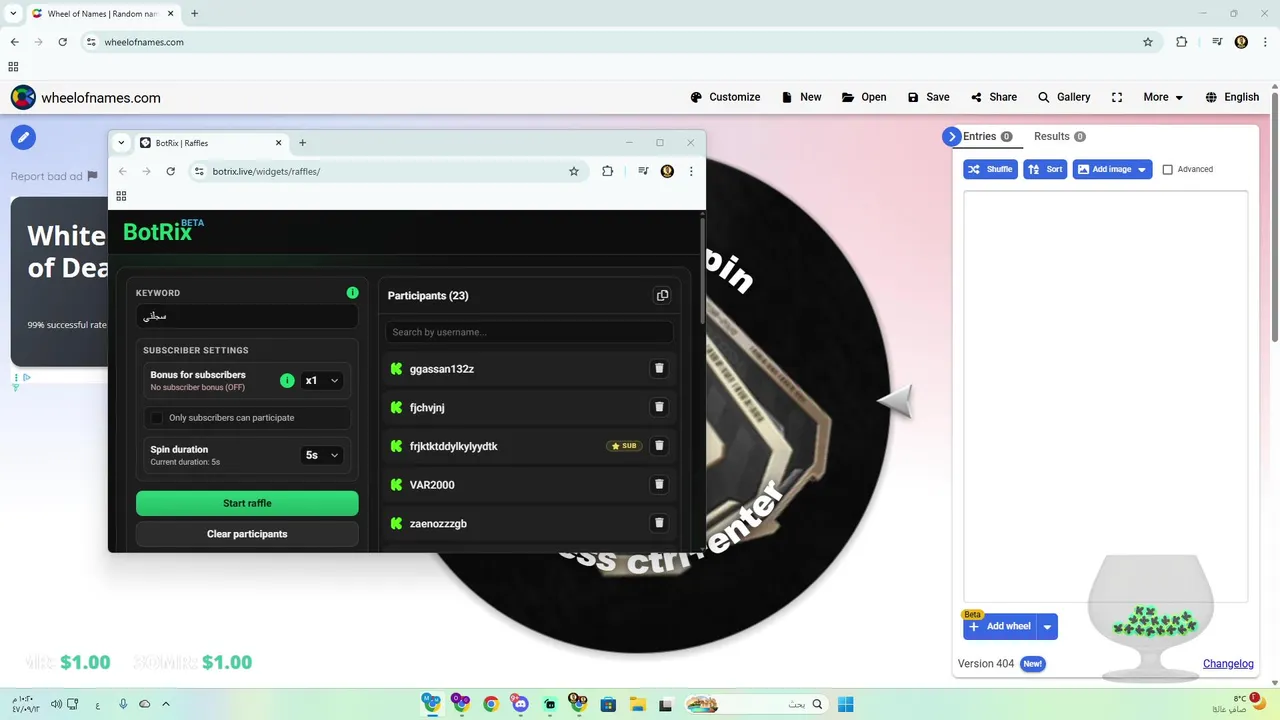
Task: Bookmark wheelofnames.com with the star icon
Action: [x=1148, y=42]
